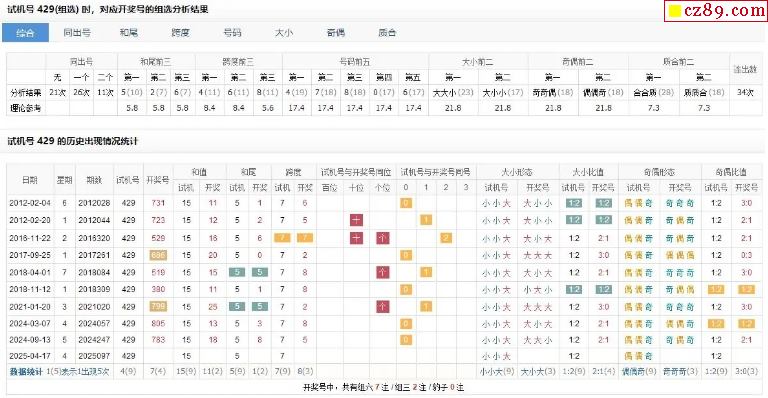Click highlighted draw number 886 for 2017-09-25
768x398 pixels.
coord(158,255)
